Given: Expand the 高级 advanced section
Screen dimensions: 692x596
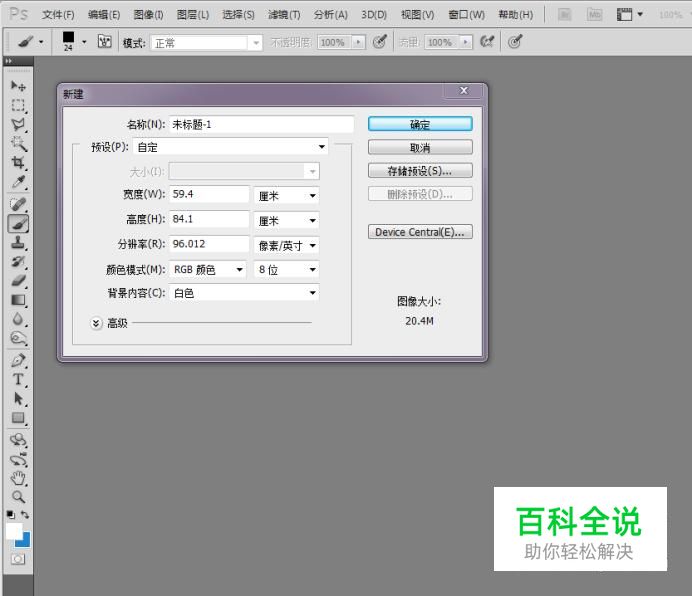Looking at the screenshot, I should (96, 323).
